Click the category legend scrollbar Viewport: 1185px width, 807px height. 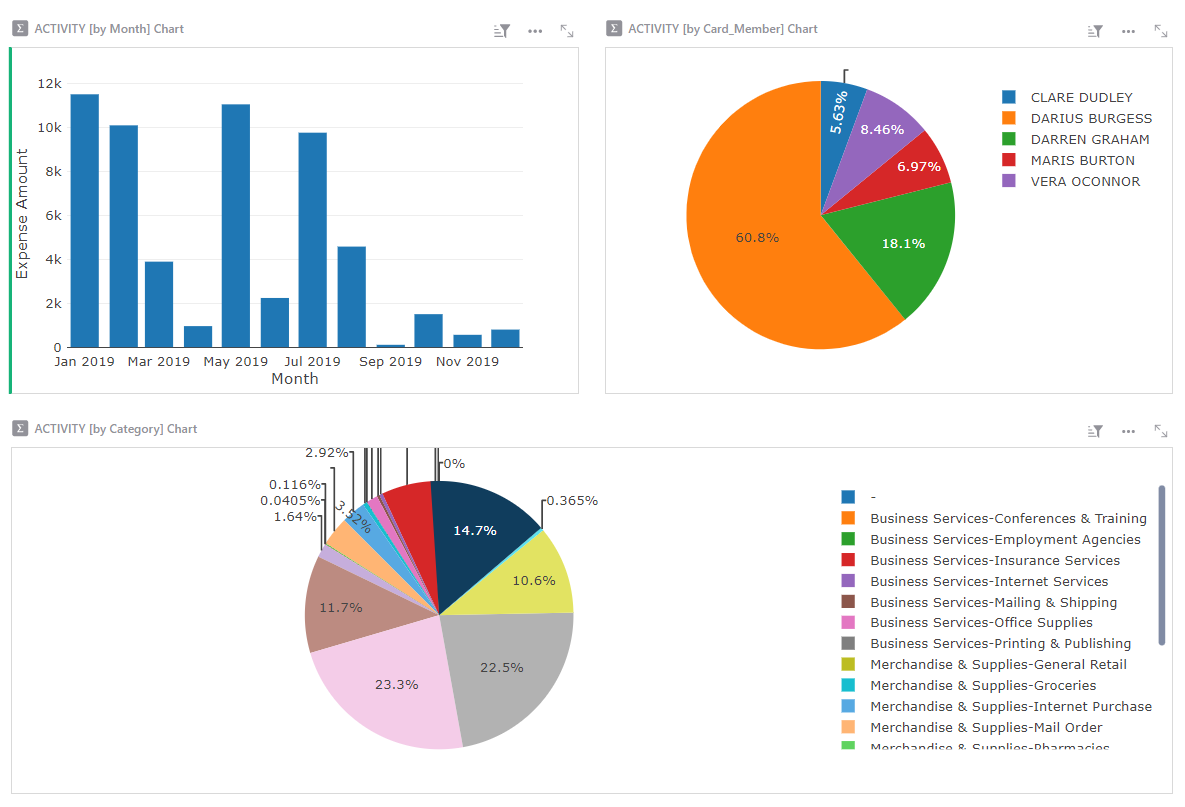click(1161, 565)
